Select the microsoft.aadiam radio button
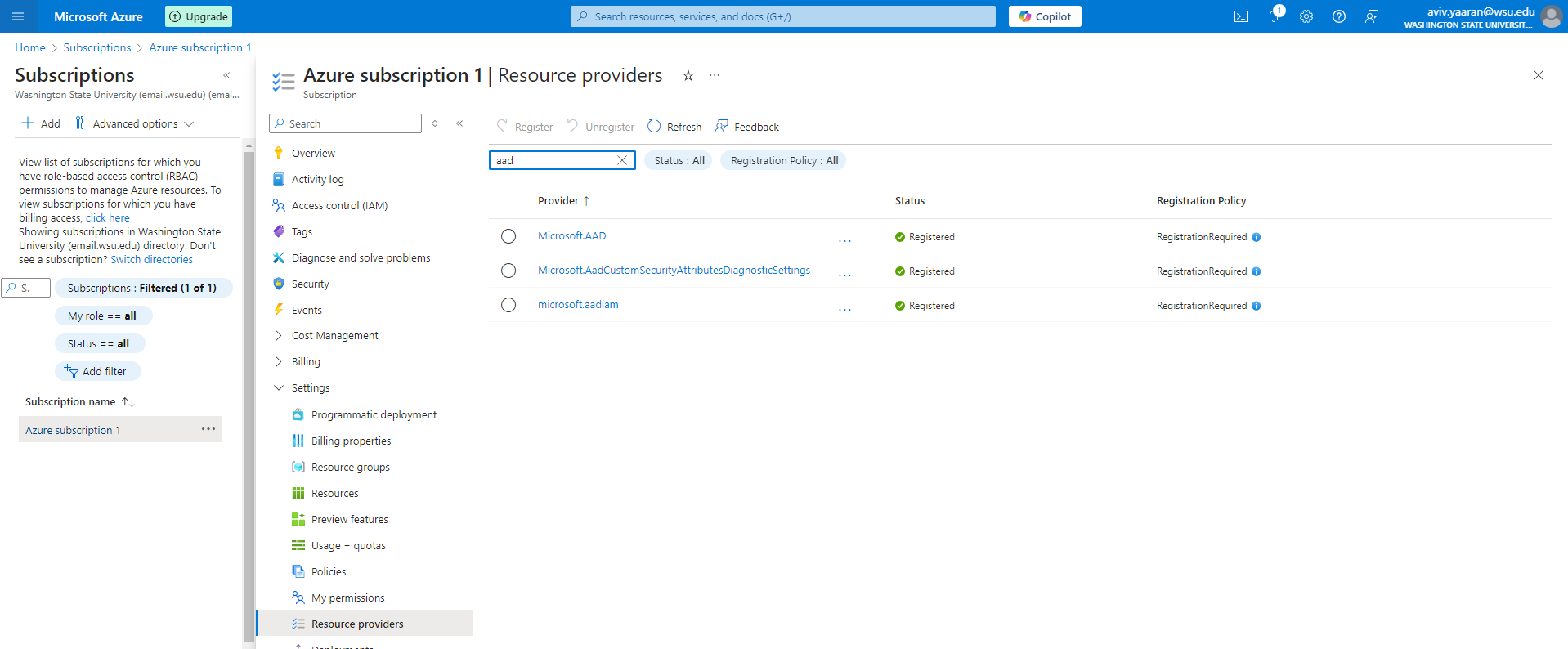Screen dimensions: 1568x649 [x=508, y=305]
